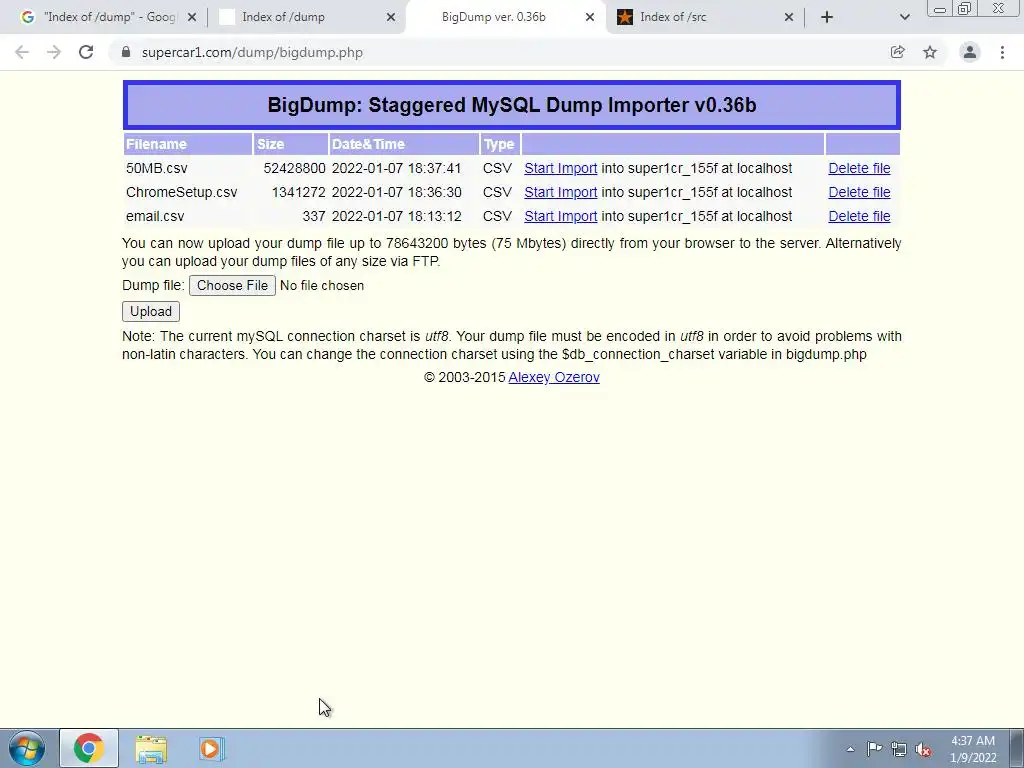This screenshot has height=768, width=1024.
Task: Open Windows Explorer from taskbar
Action: [x=151, y=748]
